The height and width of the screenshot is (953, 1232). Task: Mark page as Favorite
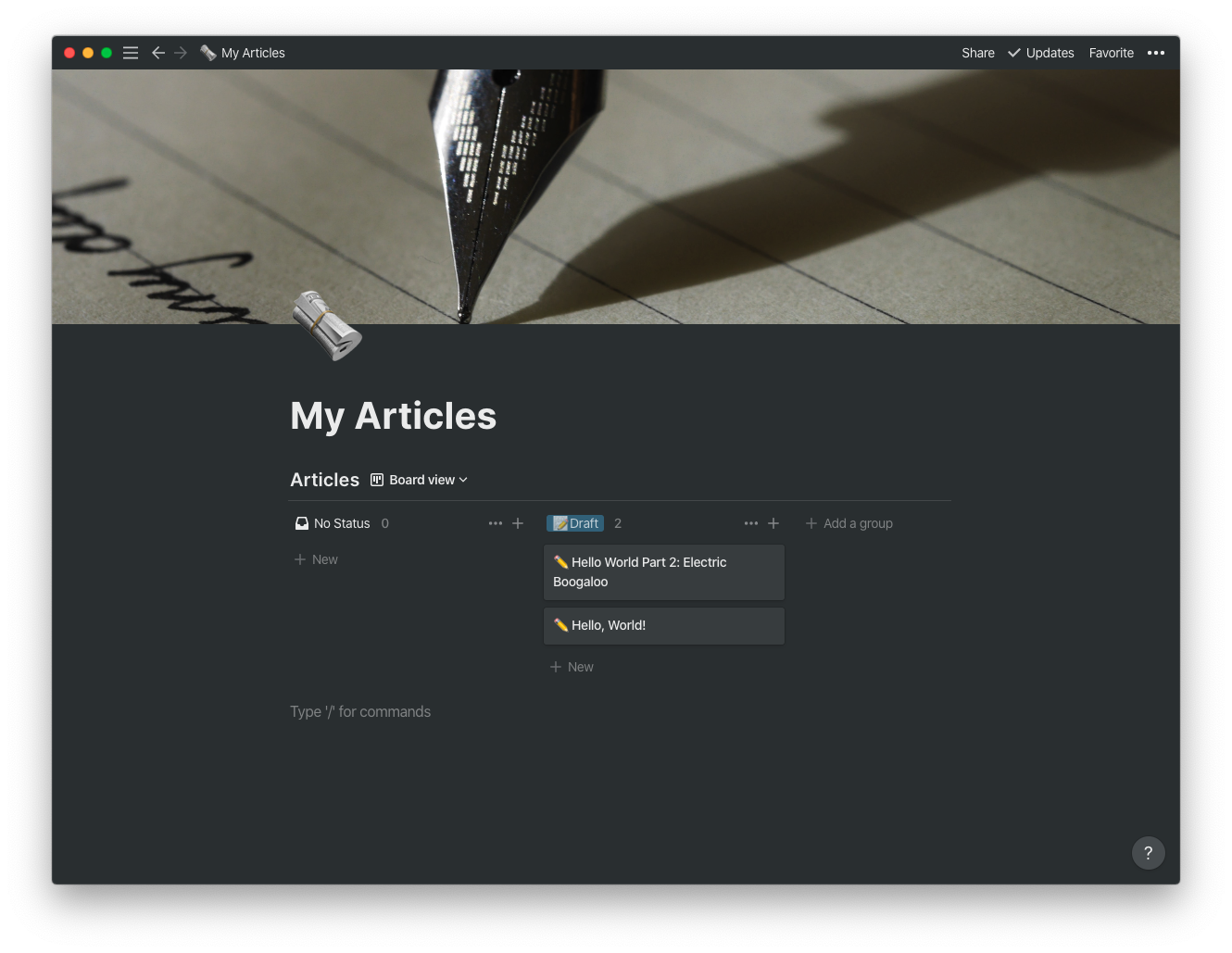point(1112,53)
